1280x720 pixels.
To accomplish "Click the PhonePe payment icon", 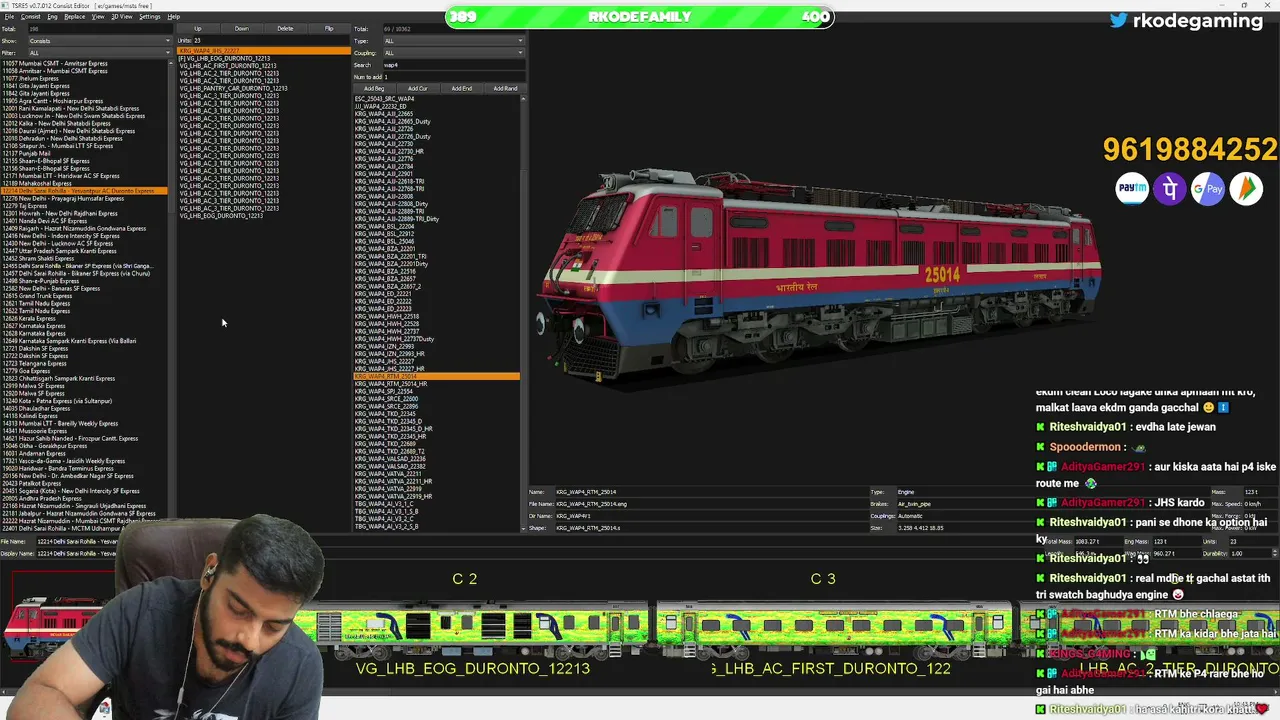I will click(1170, 188).
